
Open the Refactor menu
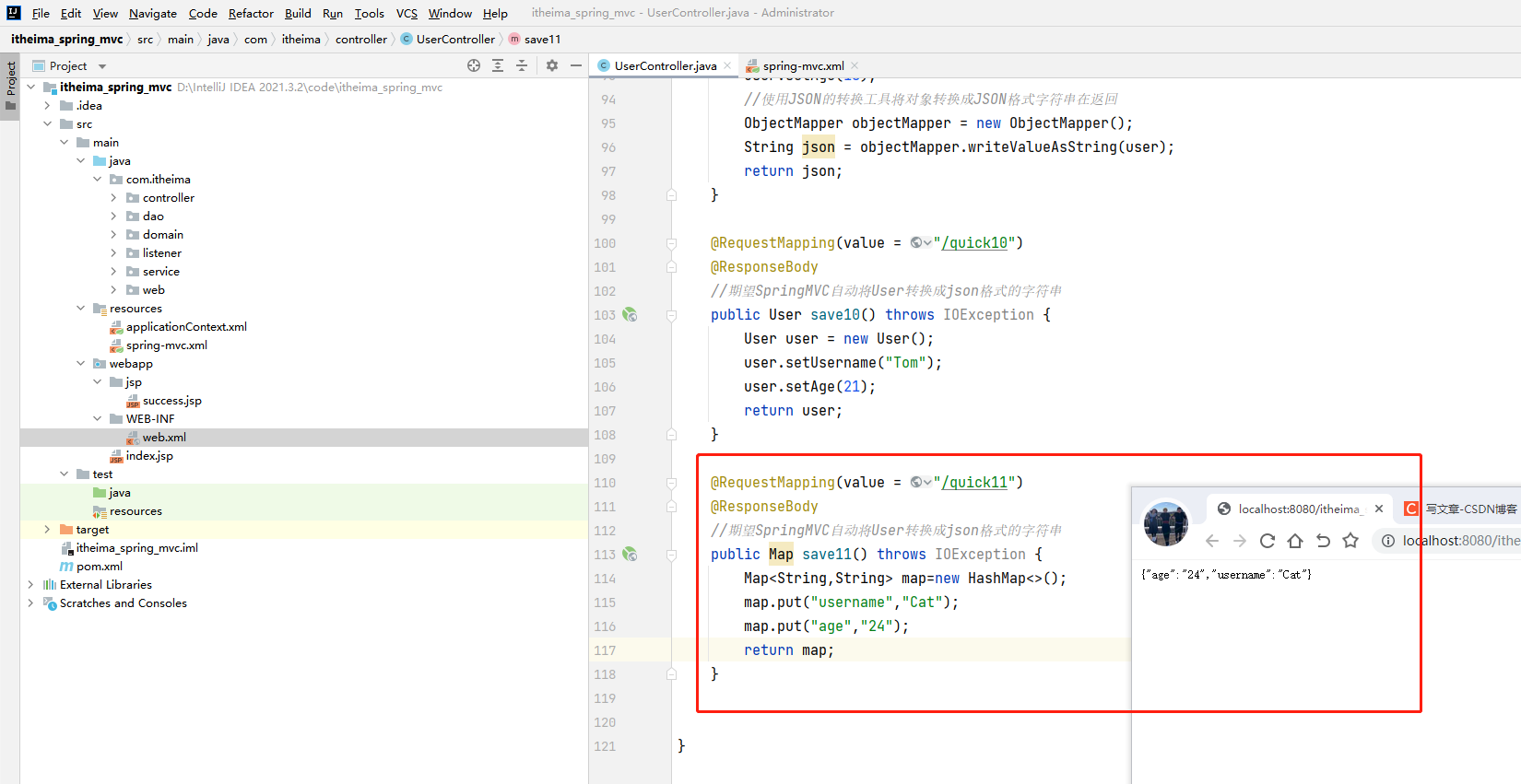point(251,13)
